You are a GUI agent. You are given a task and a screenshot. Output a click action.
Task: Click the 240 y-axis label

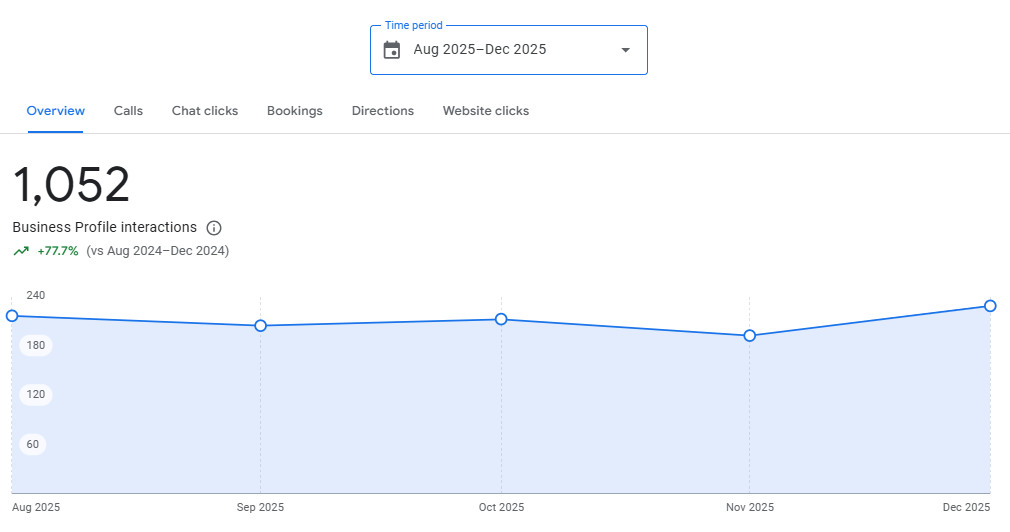point(35,295)
